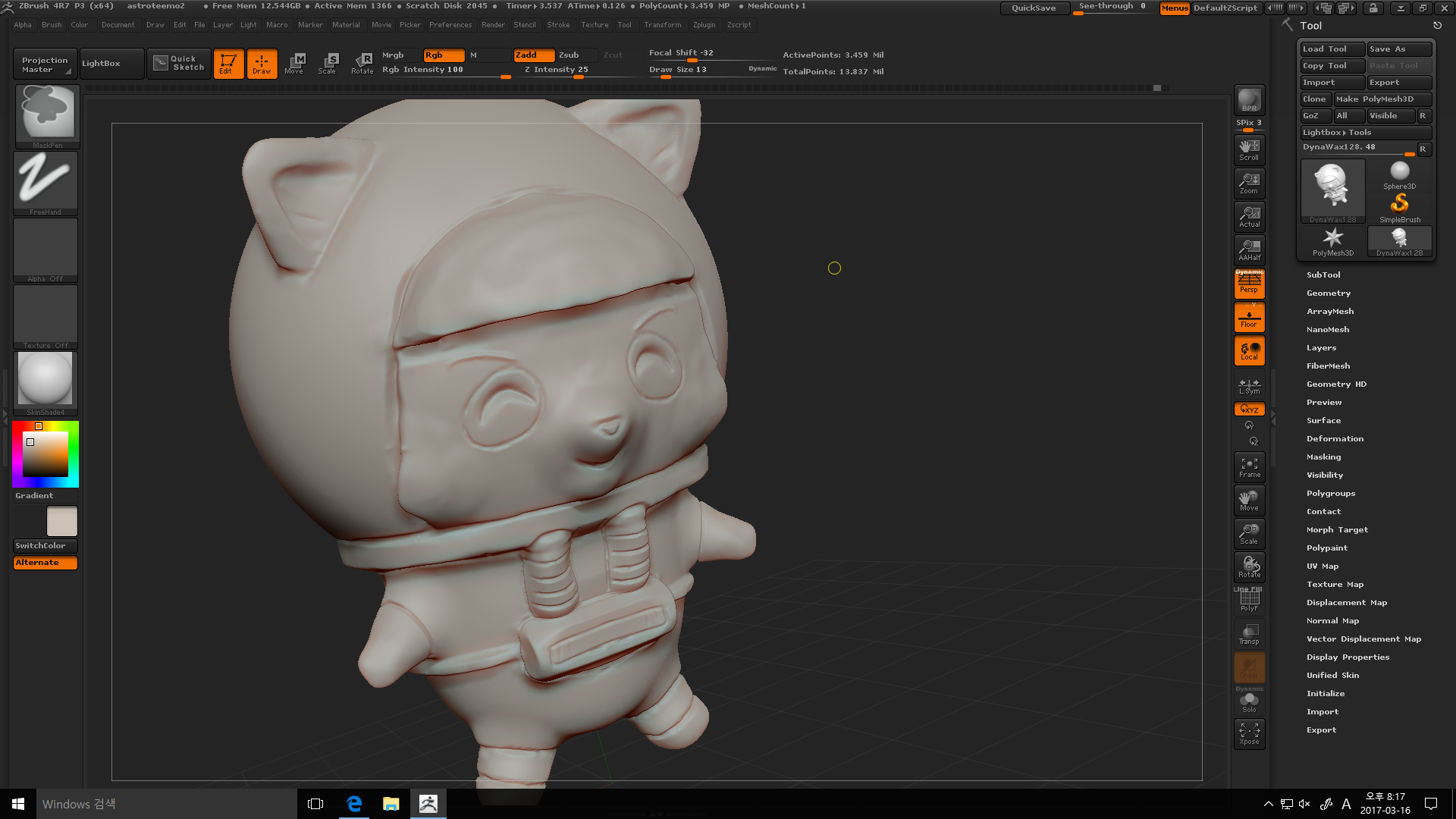
Task: Expand the Deformation section
Action: (x=1335, y=439)
